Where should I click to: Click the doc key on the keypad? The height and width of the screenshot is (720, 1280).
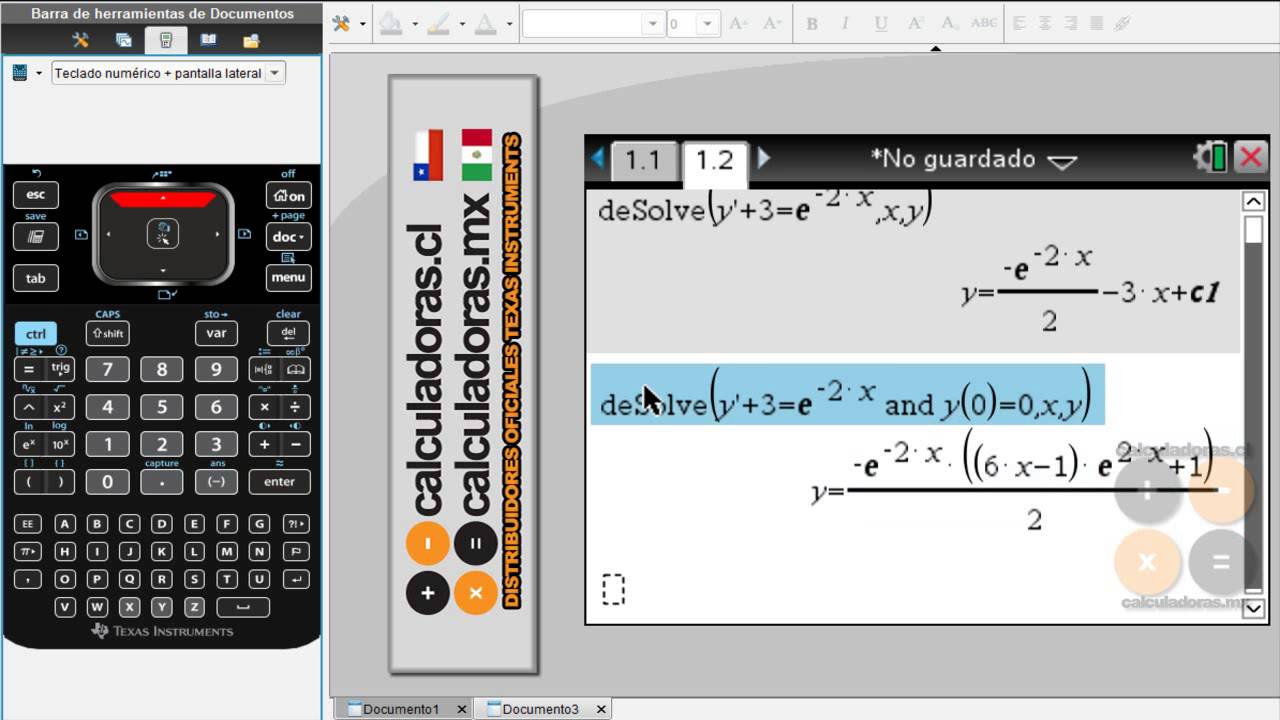(x=289, y=237)
